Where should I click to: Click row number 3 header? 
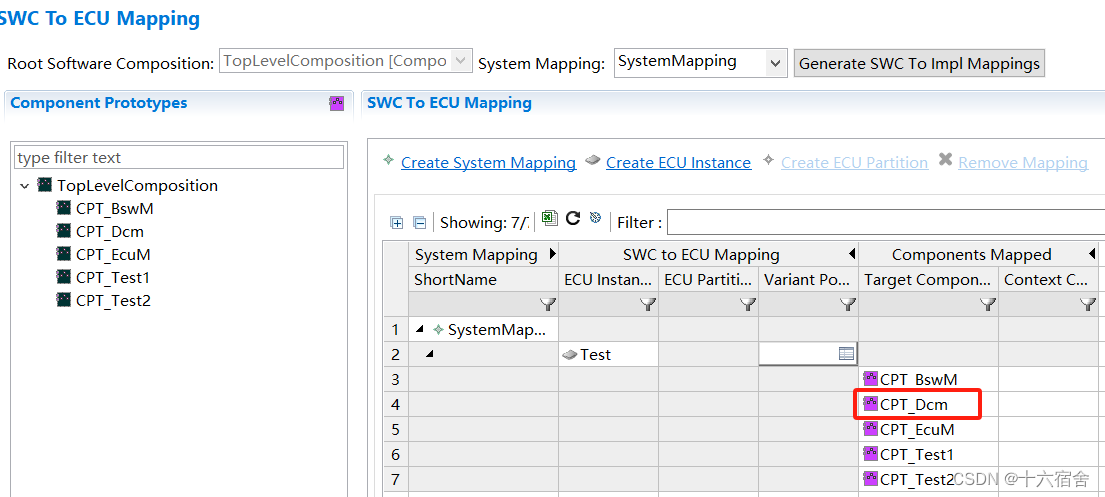[395, 379]
